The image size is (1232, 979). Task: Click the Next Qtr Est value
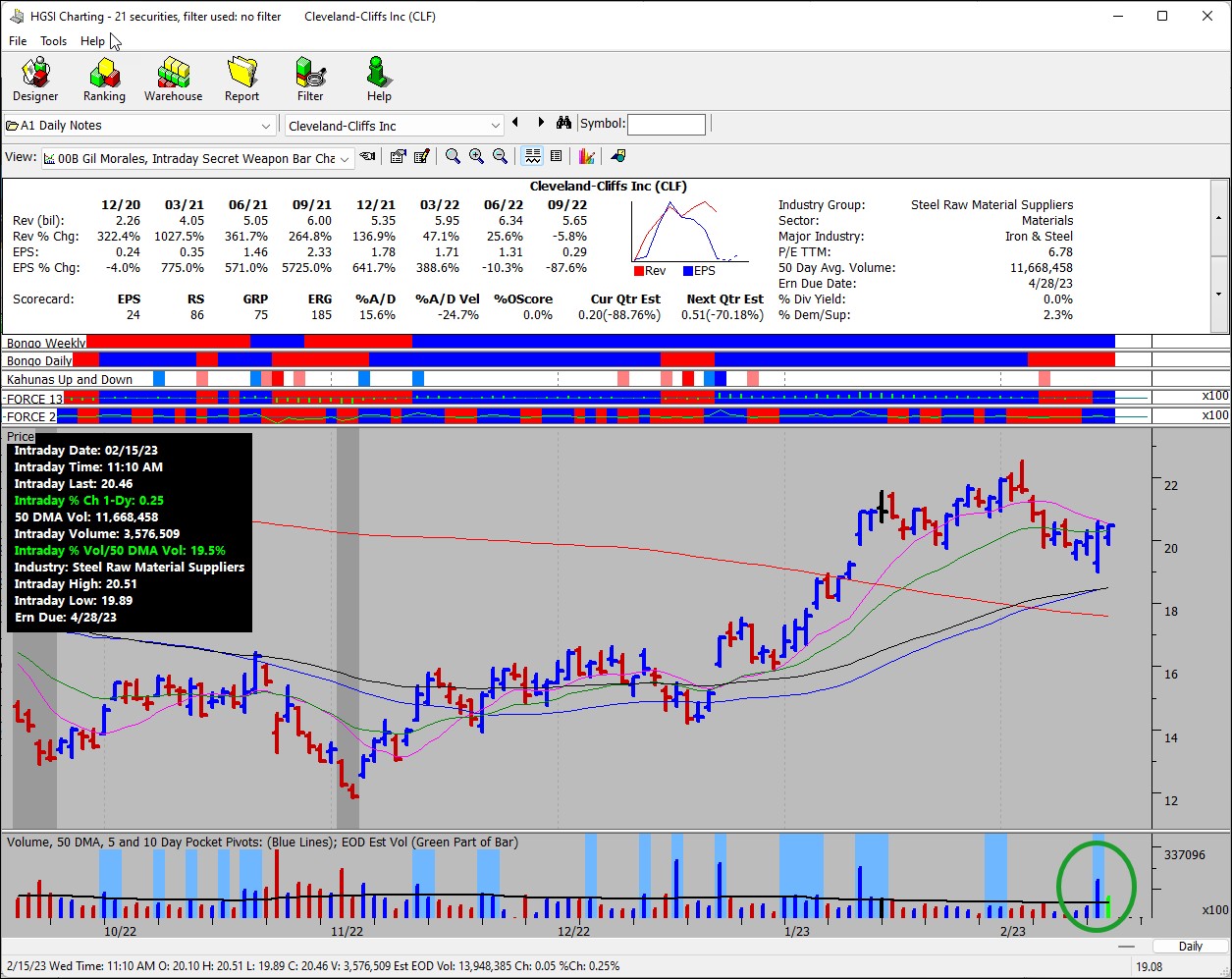[x=722, y=315]
